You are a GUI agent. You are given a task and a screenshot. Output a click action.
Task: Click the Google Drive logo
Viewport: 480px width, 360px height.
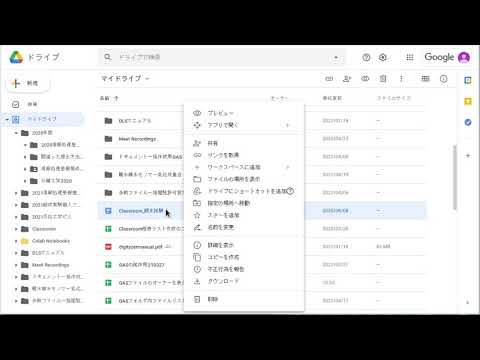(16, 57)
